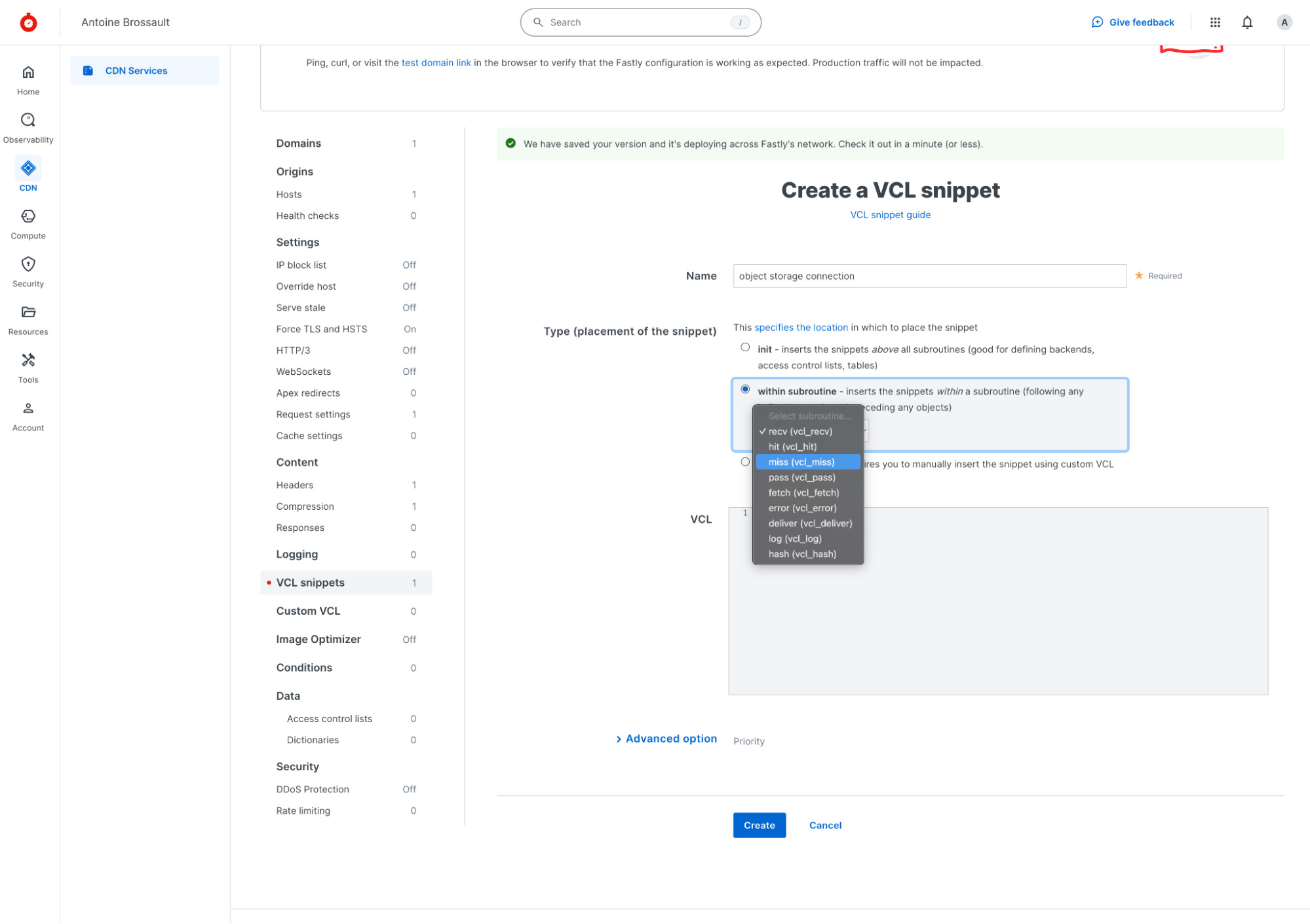Open the Tools sidebar icon
This screenshot has height=924, width=1310.
[x=28, y=360]
